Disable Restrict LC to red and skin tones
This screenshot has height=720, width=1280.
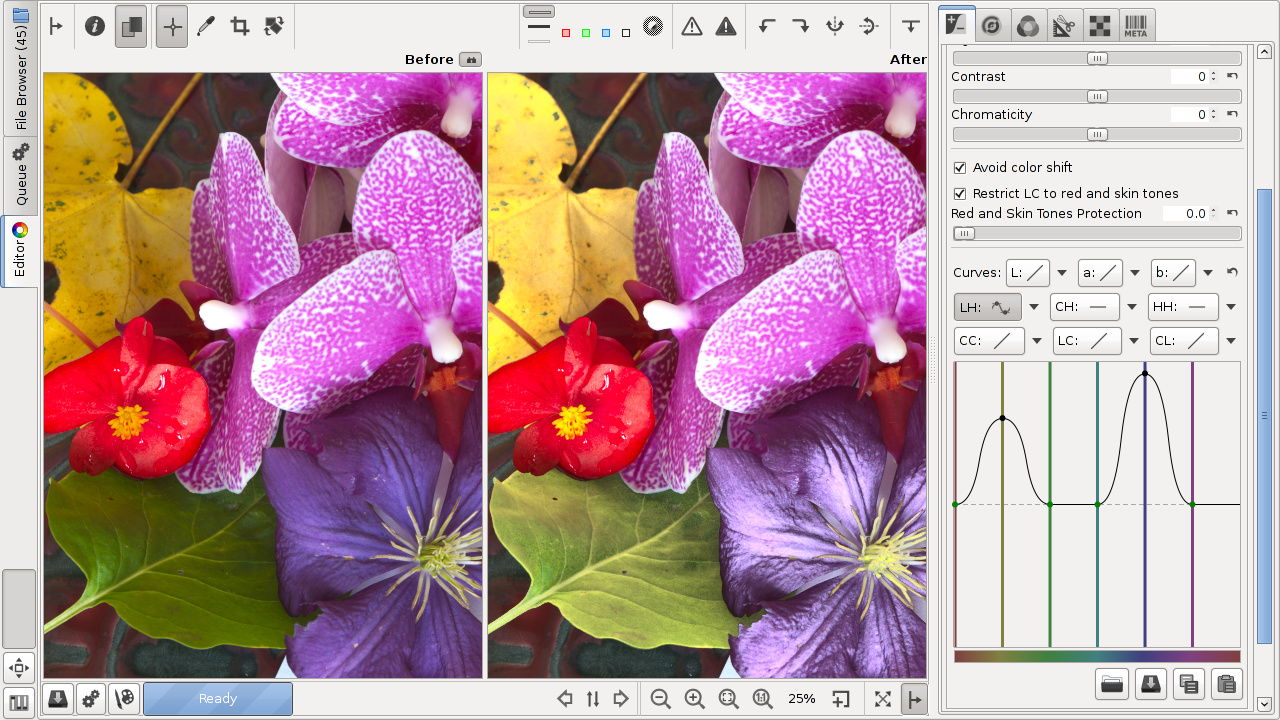[x=960, y=194]
